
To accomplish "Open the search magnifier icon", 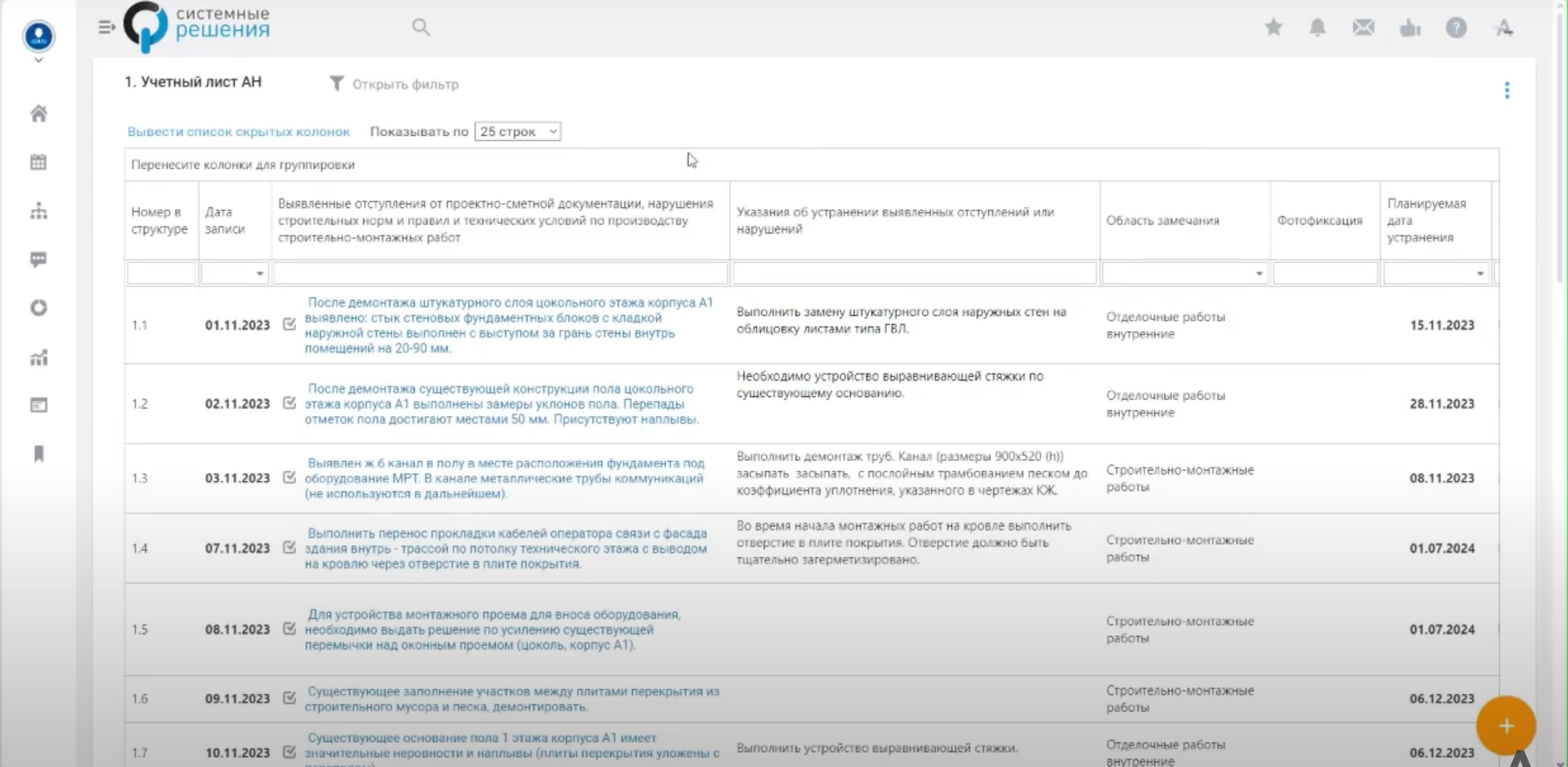I will pos(421,28).
